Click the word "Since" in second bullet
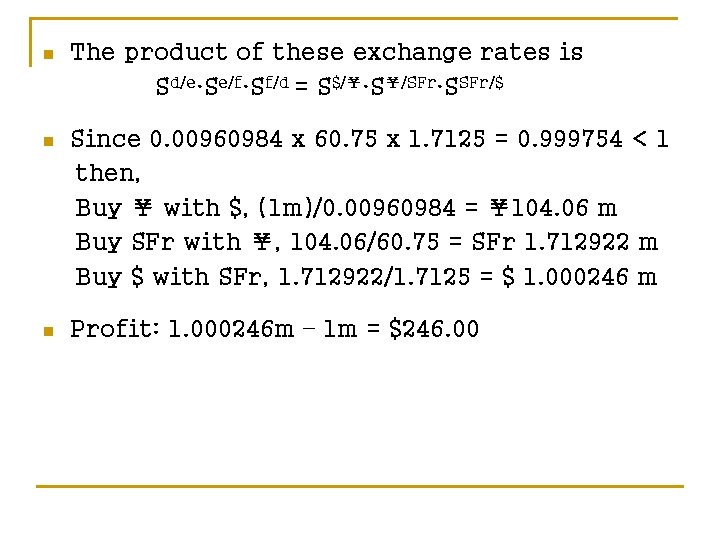Screen dimensions: 720x540 coord(105,139)
